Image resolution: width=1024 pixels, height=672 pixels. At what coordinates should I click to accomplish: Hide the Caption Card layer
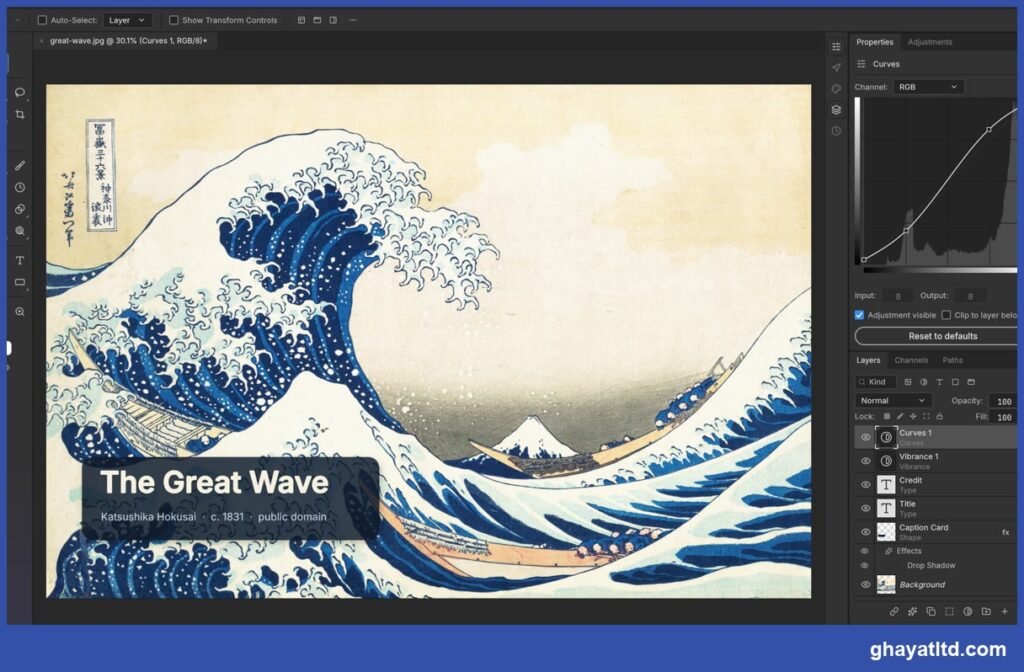pyautogui.click(x=865, y=532)
